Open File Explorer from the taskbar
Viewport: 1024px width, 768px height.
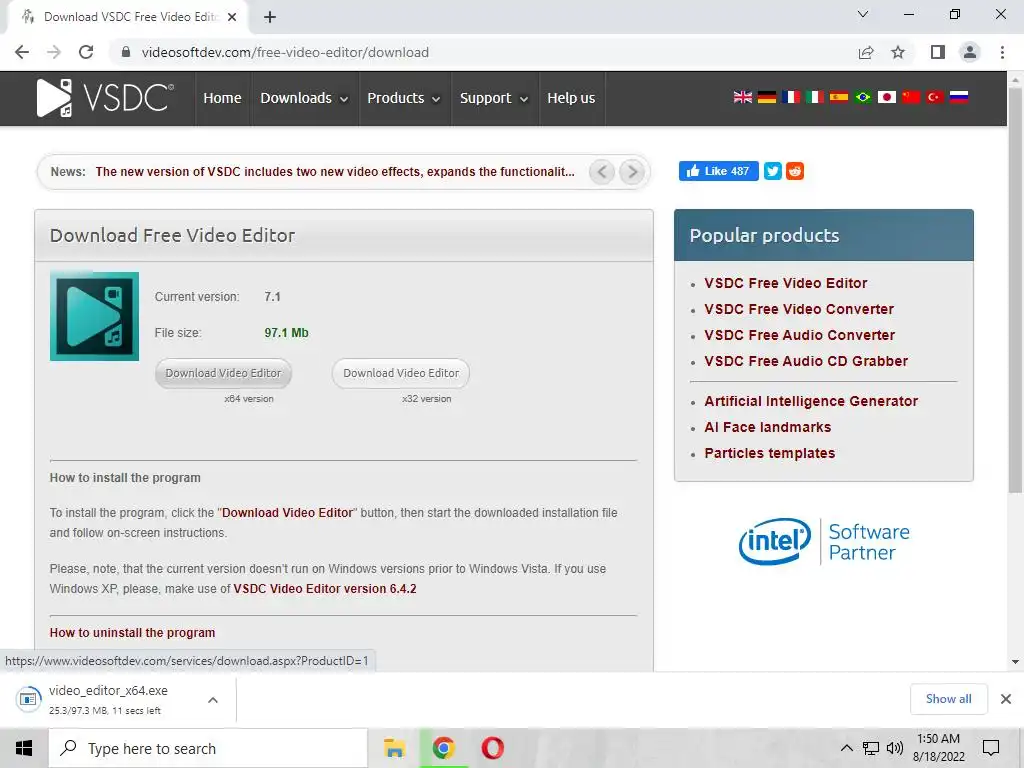pyautogui.click(x=394, y=748)
